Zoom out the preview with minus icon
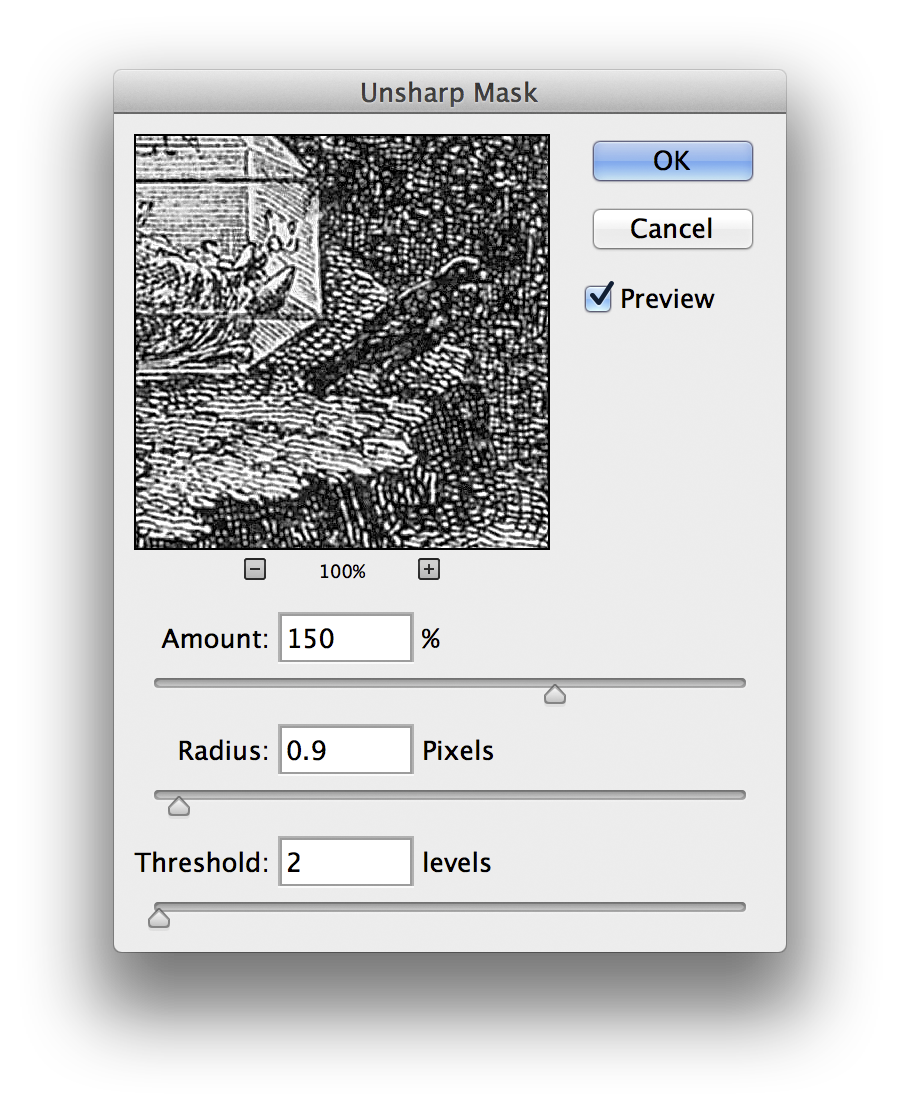This screenshot has height=1110, width=900. 255,569
